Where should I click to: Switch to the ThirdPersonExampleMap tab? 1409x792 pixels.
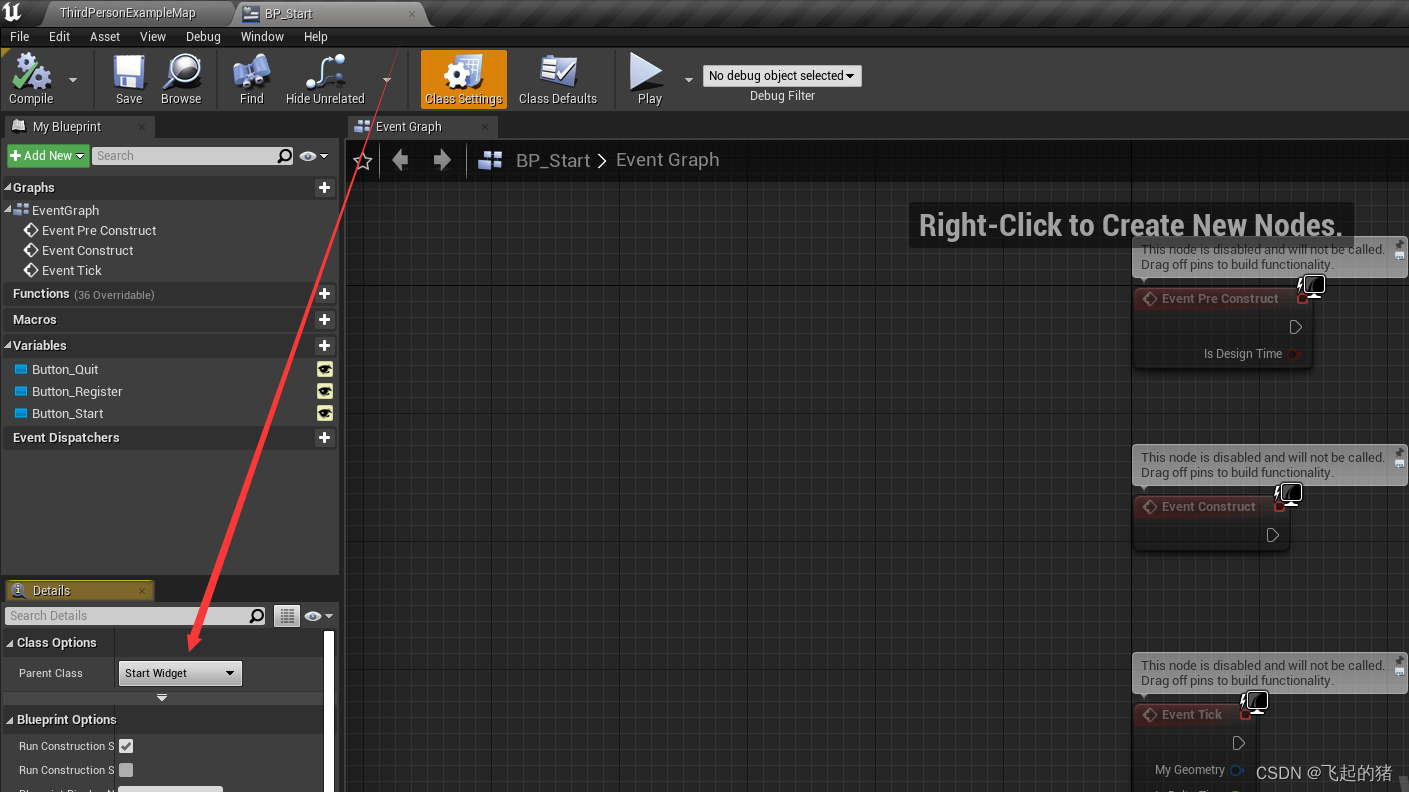click(x=130, y=13)
